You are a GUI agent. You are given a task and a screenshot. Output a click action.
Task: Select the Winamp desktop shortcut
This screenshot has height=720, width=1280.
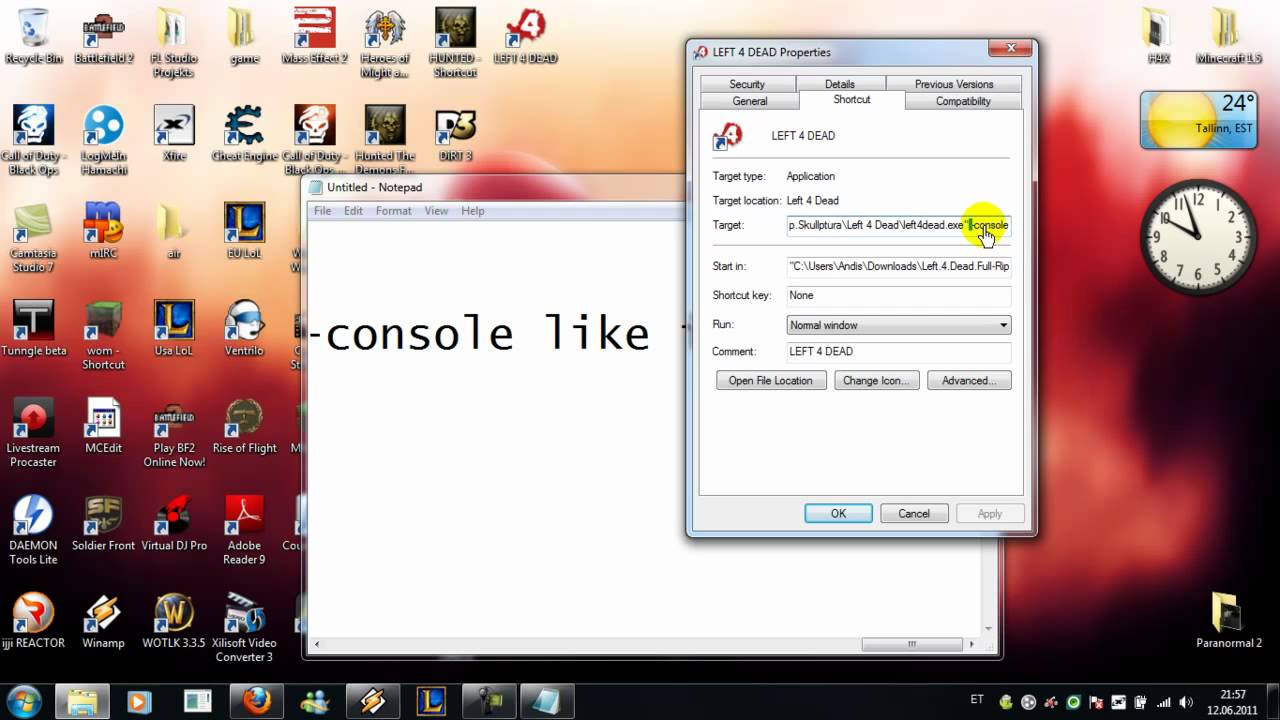pos(103,621)
